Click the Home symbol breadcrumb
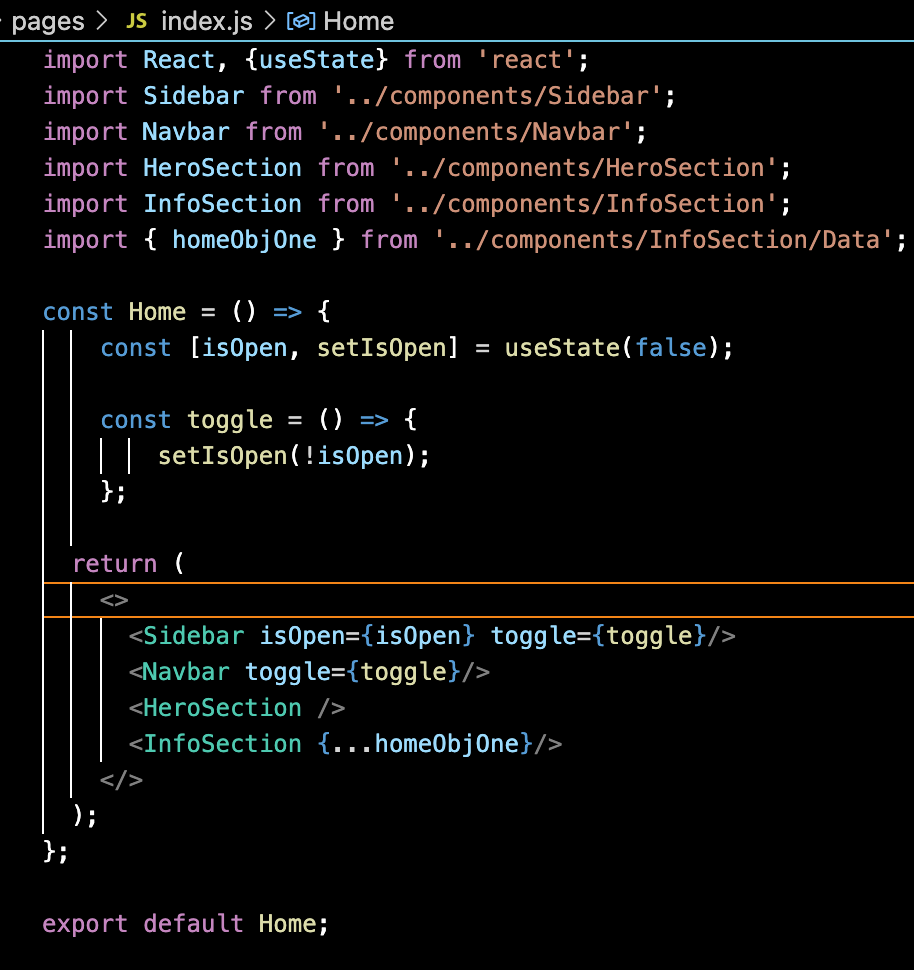The width and height of the screenshot is (914, 970). [x=358, y=22]
